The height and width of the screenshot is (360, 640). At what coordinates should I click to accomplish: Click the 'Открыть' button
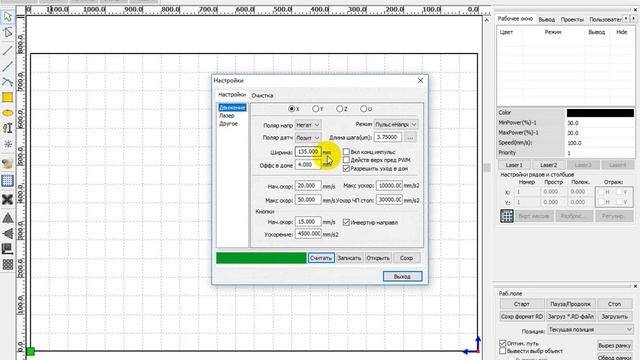(378, 258)
